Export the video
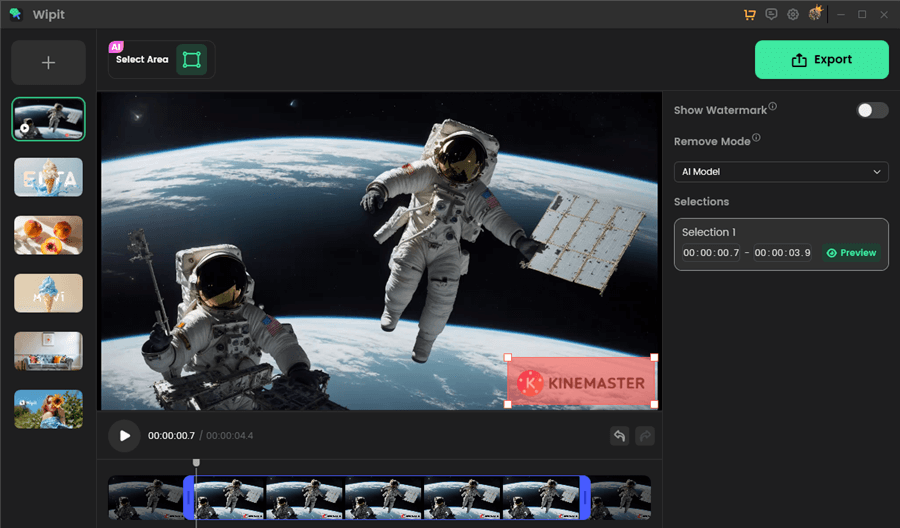900x528 pixels. (821, 60)
